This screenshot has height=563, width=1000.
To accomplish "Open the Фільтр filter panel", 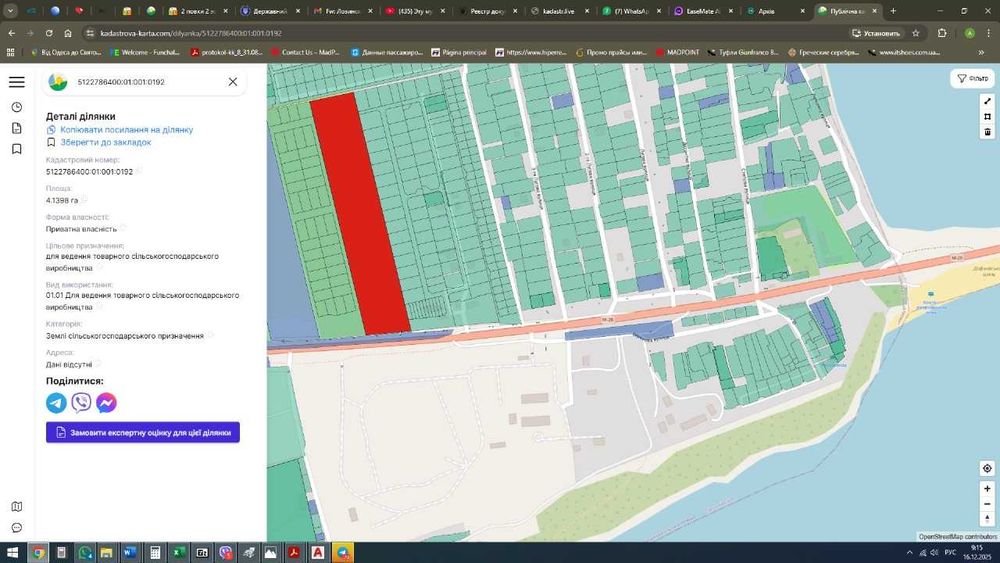I will [x=972, y=78].
